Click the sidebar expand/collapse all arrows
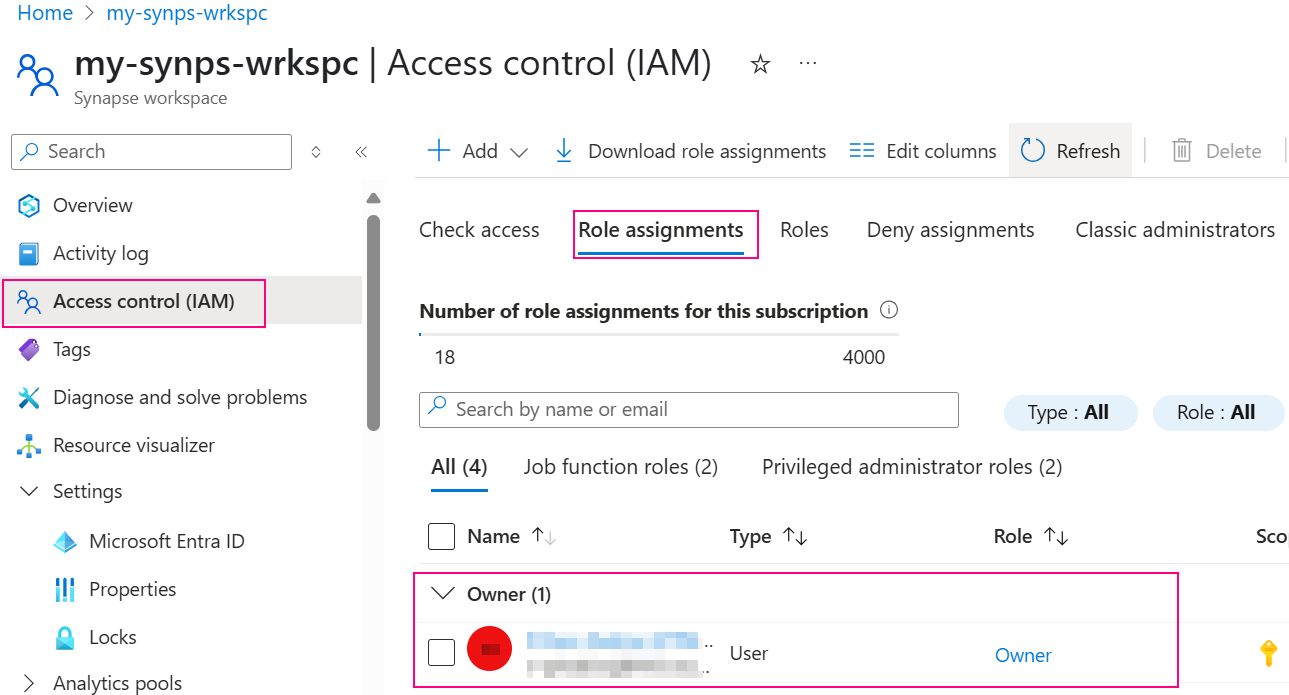 [x=316, y=152]
